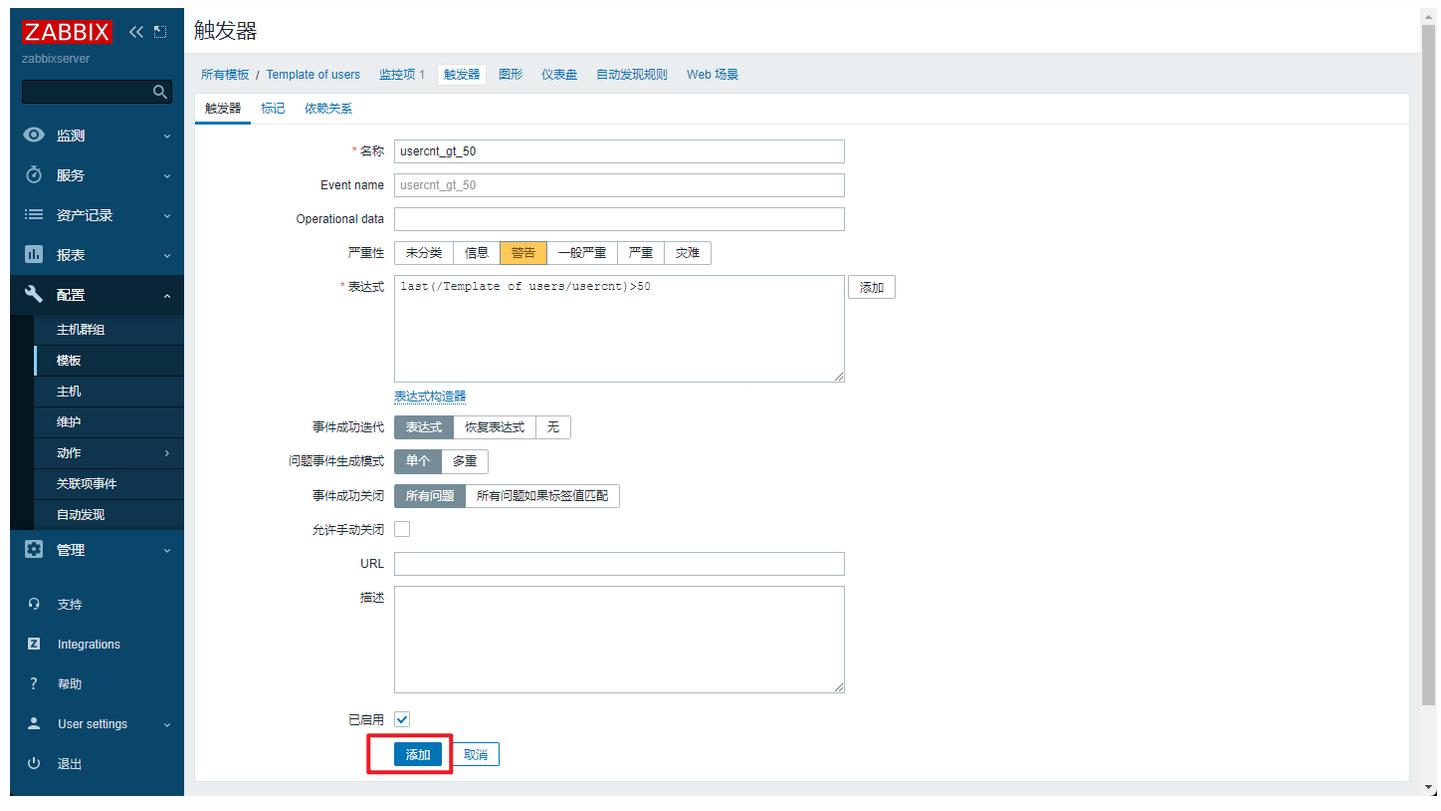Open 自动发现规则 in template navigation

(631, 74)
